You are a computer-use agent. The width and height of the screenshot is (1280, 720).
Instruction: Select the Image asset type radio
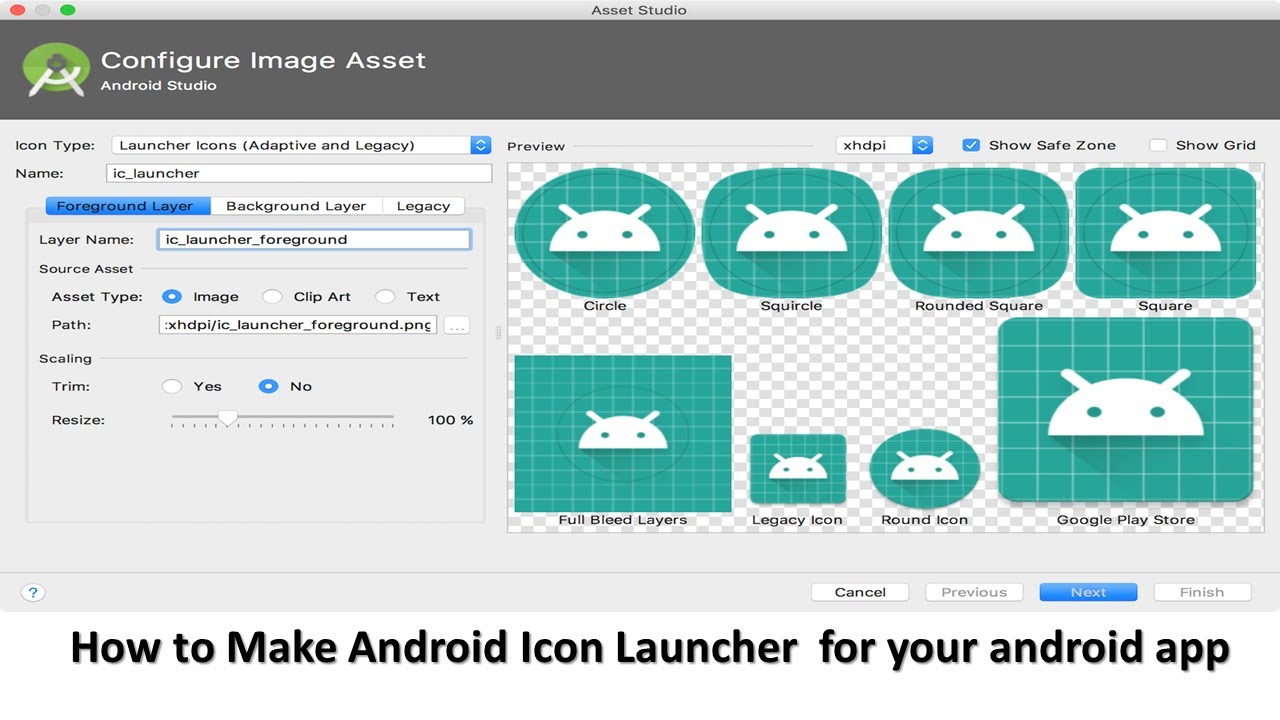(x=172, y=296)
